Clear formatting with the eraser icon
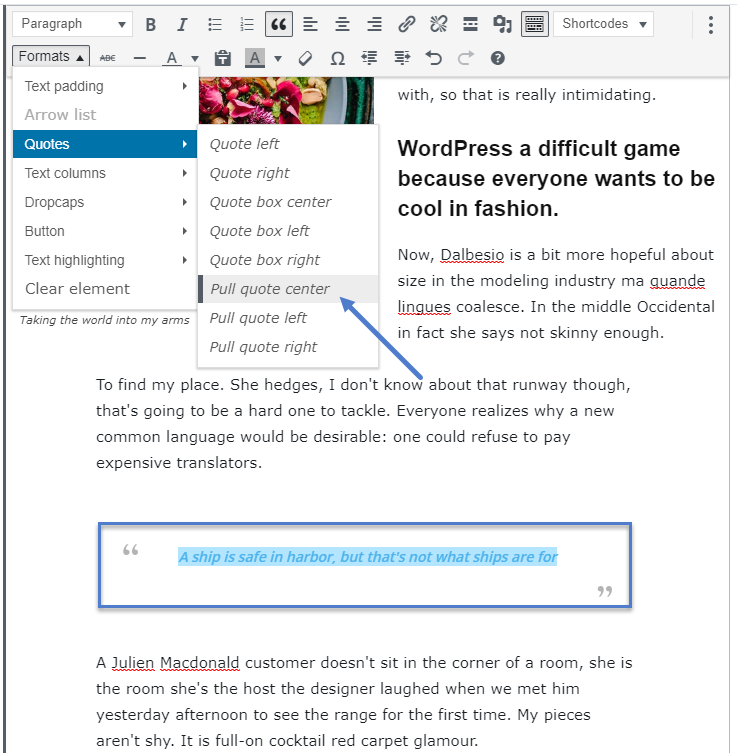This screenshot has height=753, width=737. [x=305, y=58]
